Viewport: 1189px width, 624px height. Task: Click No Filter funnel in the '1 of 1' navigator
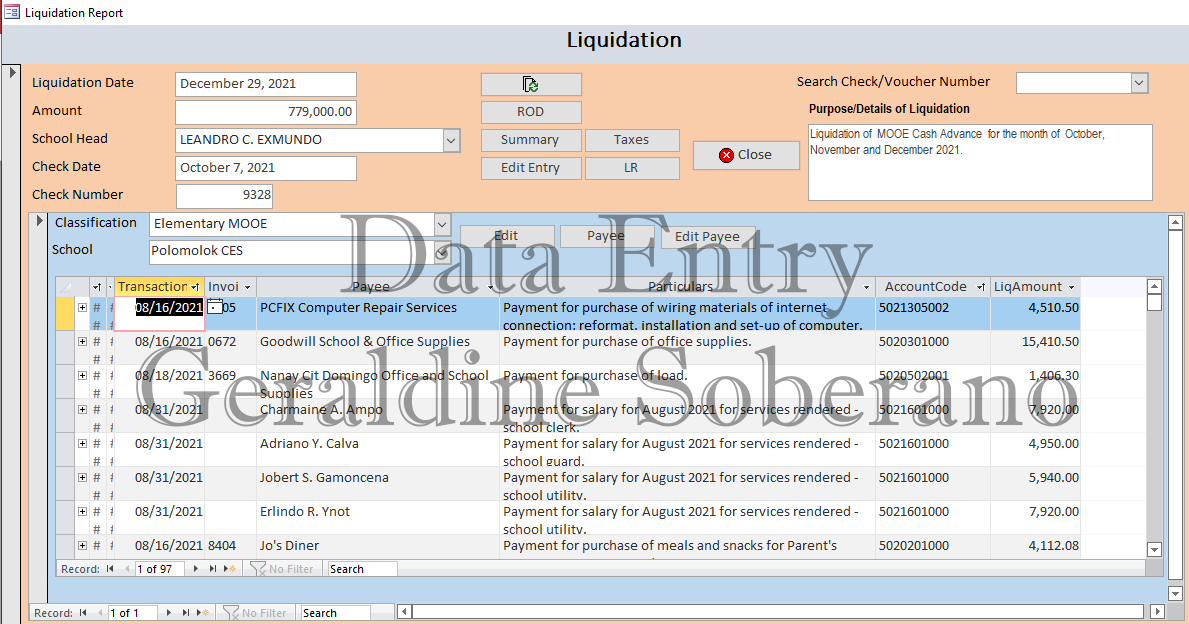[x=255, y=613]
